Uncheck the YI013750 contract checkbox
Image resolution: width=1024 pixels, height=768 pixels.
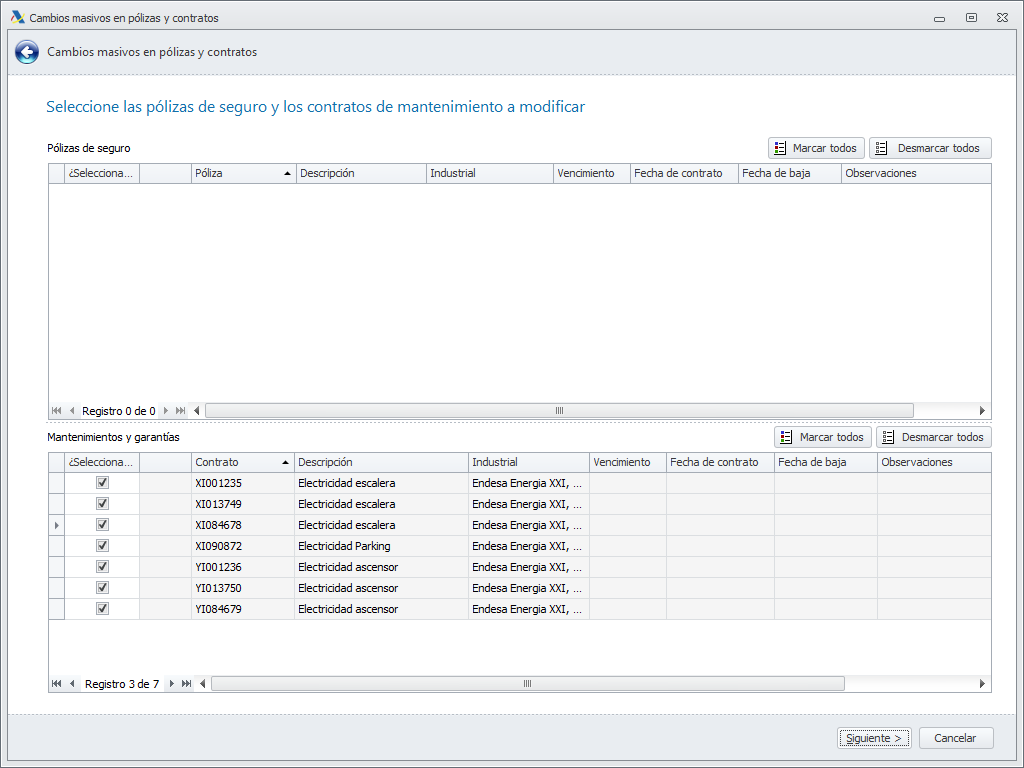click(x=102, y=587)
